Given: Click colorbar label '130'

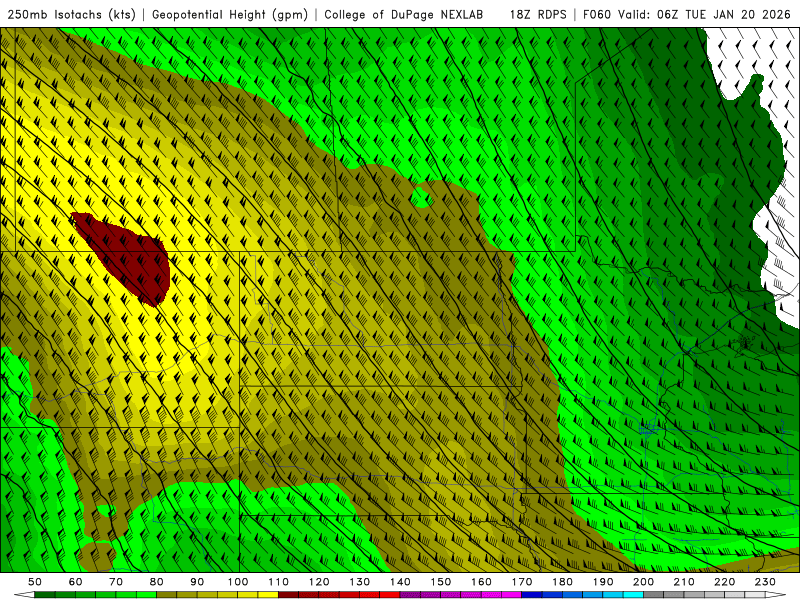Looking at the screenshot, I should click(359, 582).
